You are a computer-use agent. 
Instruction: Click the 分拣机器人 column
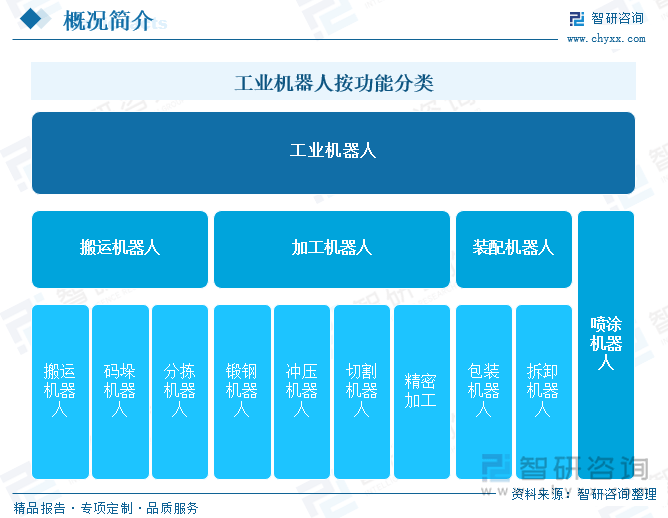[180, 392]
